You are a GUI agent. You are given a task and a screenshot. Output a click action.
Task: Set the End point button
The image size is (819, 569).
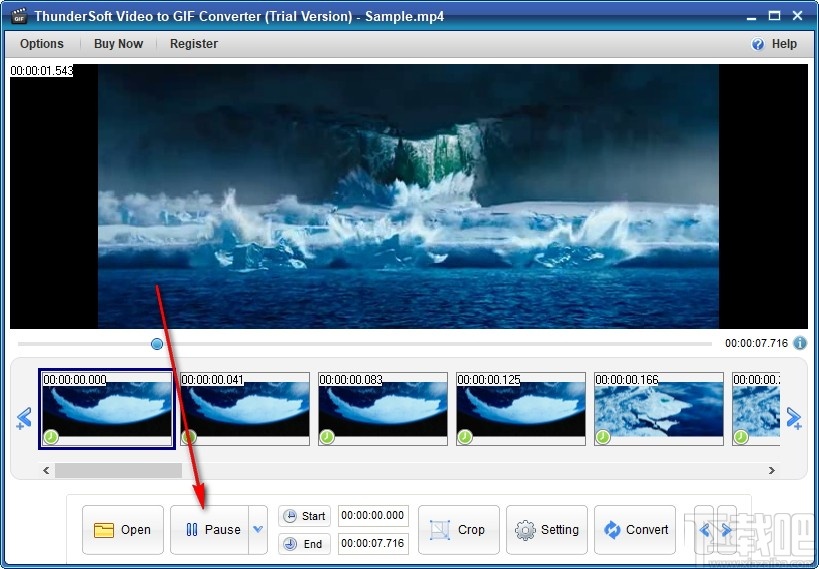pyautogui.click(x=305, y=544)
